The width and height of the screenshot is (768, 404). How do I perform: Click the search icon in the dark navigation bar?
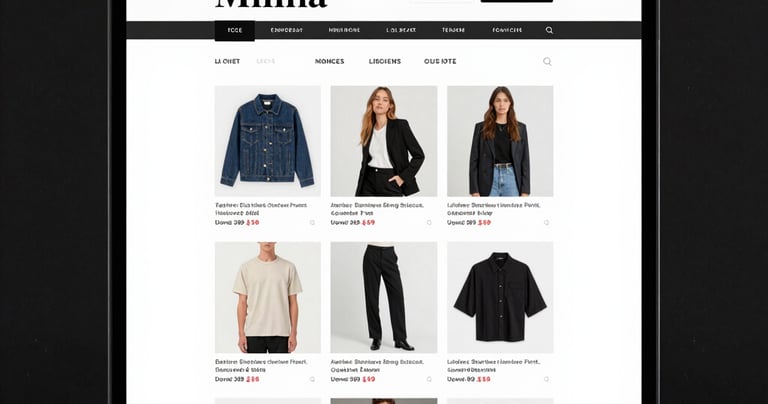pyautogui.click(x=549, y=30)
